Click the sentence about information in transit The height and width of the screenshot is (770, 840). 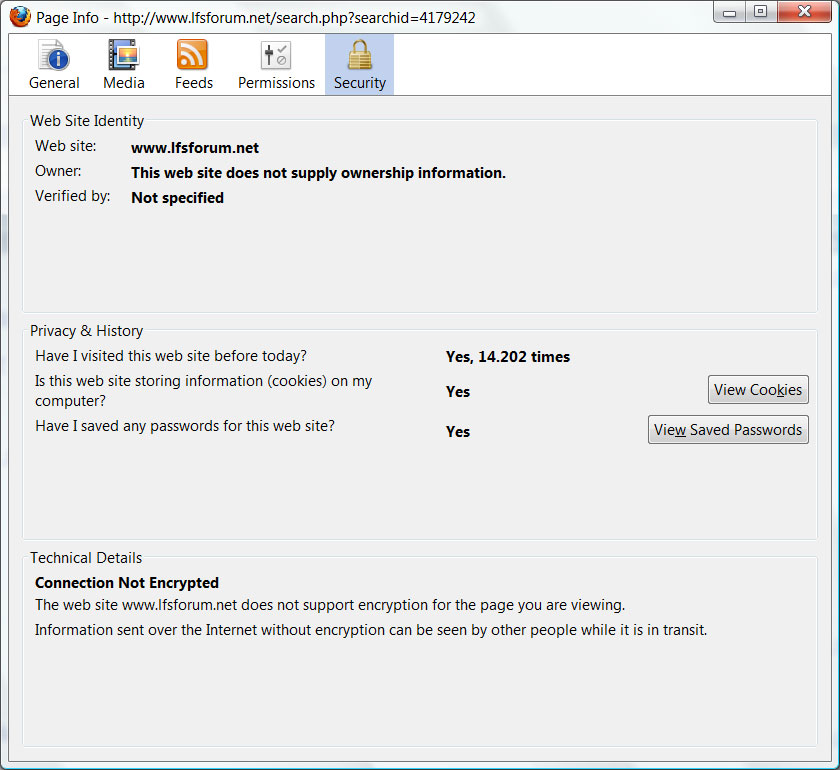371,630
